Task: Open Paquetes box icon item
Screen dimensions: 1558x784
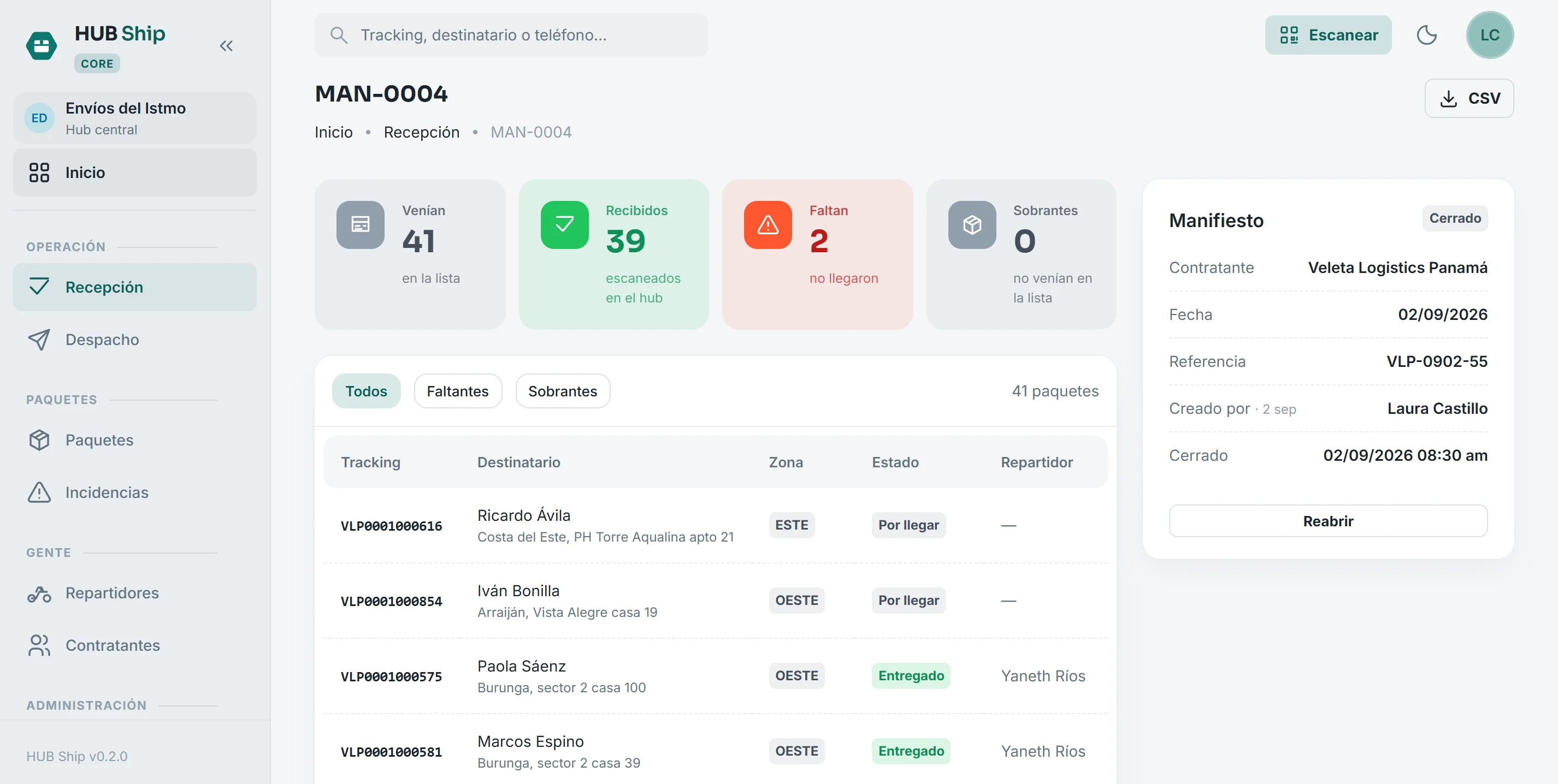Action: [135, 439]
